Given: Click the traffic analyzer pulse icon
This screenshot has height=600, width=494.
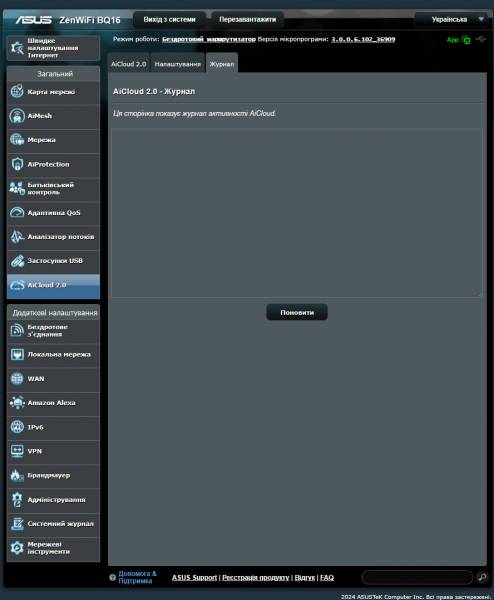Looking at the screenshot, I should point(17,236).
